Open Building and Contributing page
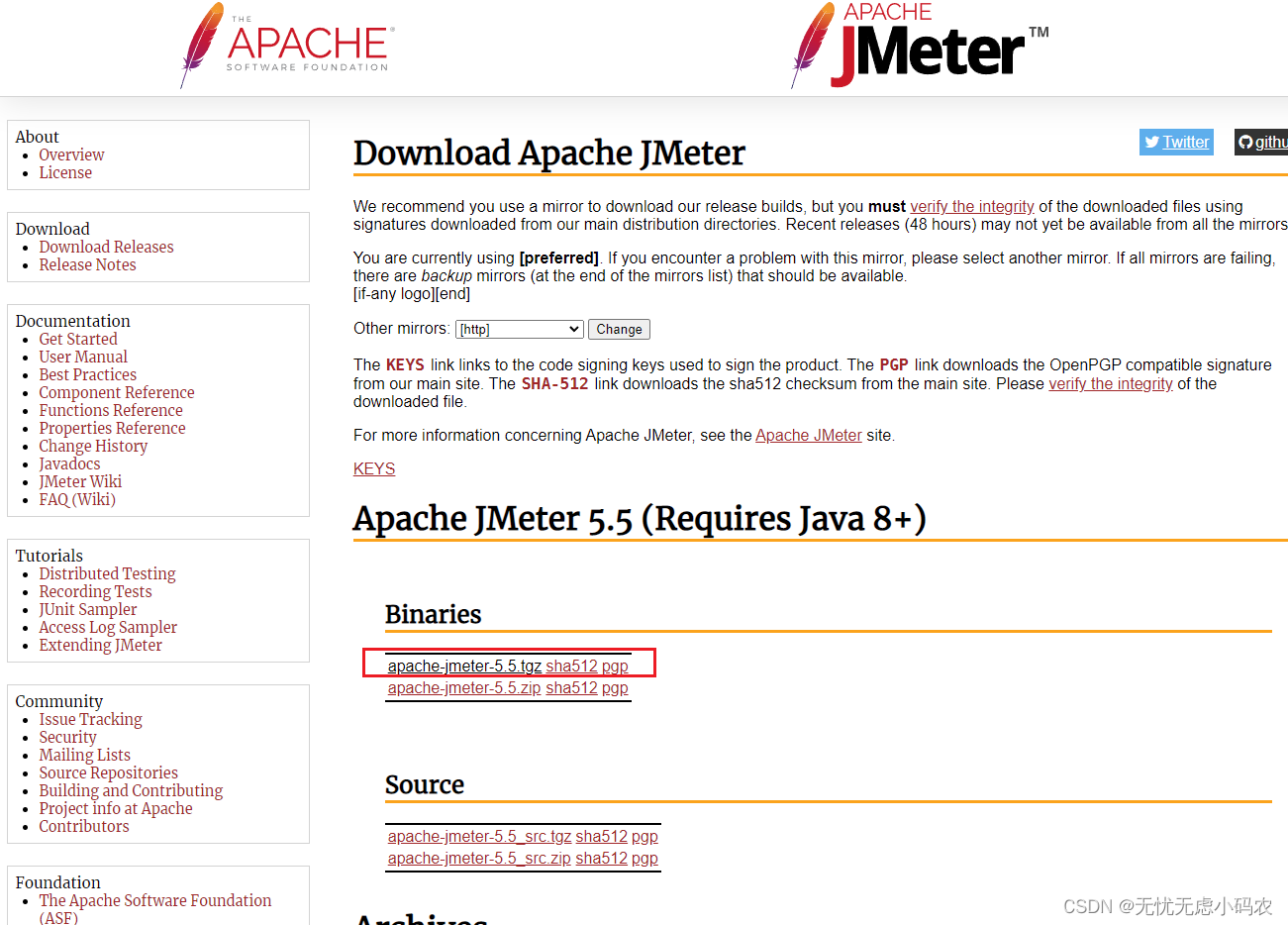This screenshot has width=1288, height=925. (131, 790)
